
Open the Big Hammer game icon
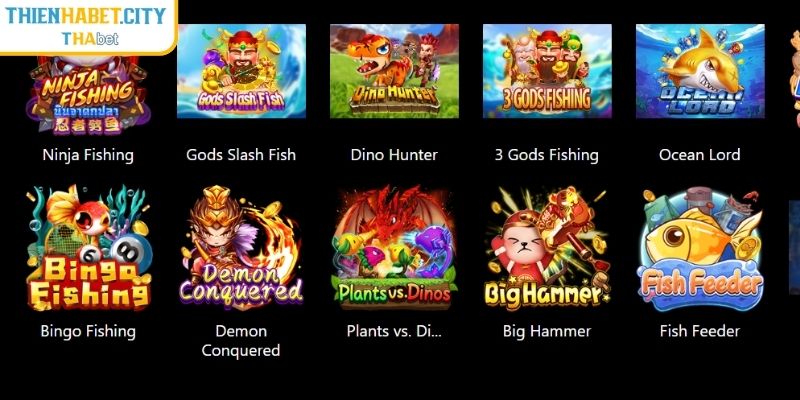coord(547,247)
